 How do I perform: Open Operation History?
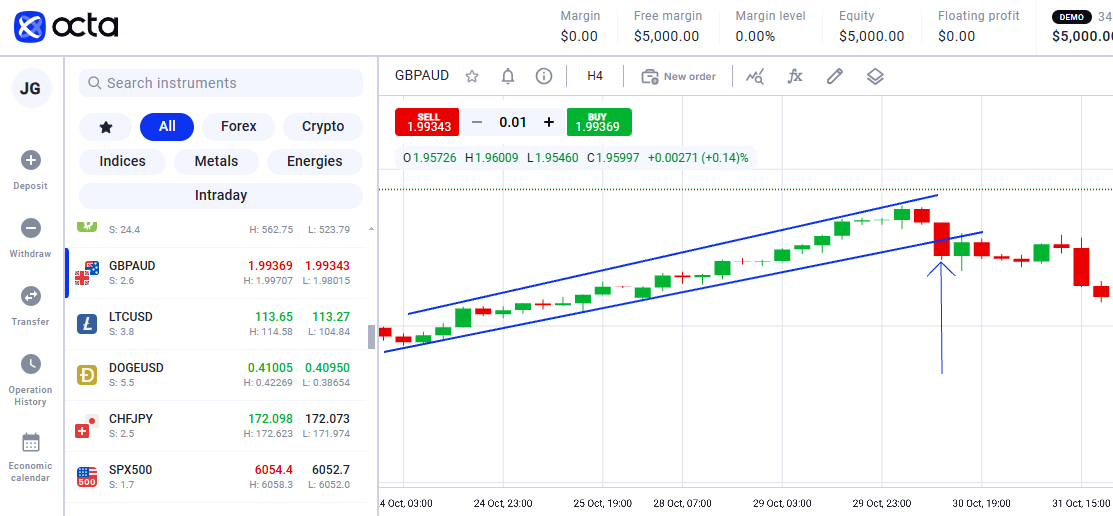click(31, 380)
